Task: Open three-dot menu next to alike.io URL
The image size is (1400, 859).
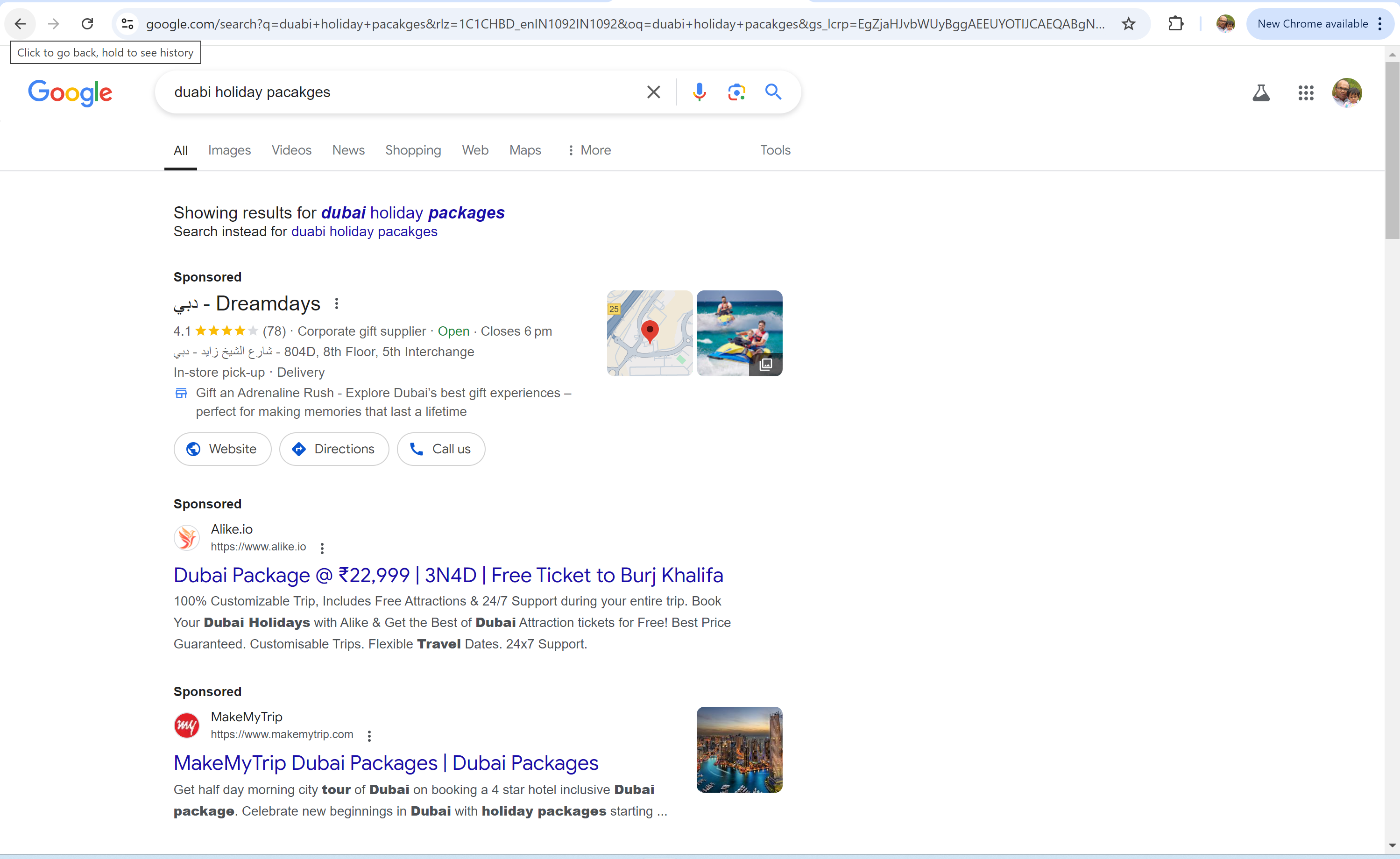Action: [322, 548]
